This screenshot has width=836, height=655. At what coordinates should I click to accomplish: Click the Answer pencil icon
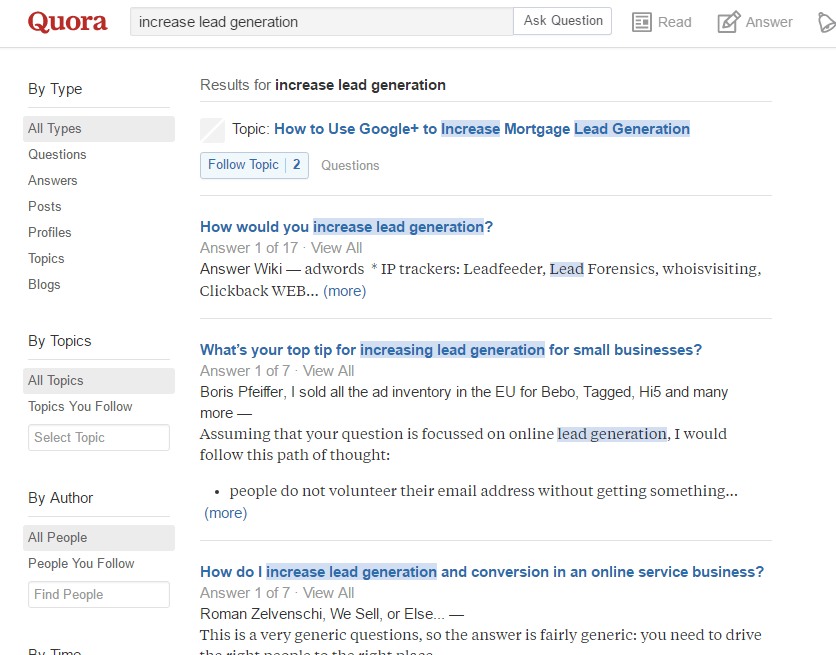pyautogui.click(x=729, y=22)
